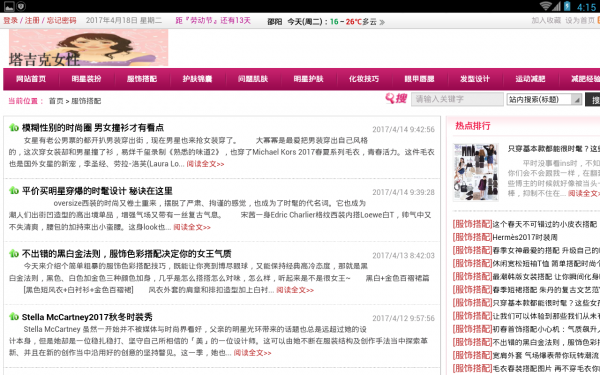Click the 热点排行 outfit thumbnail

coord(476,172)
